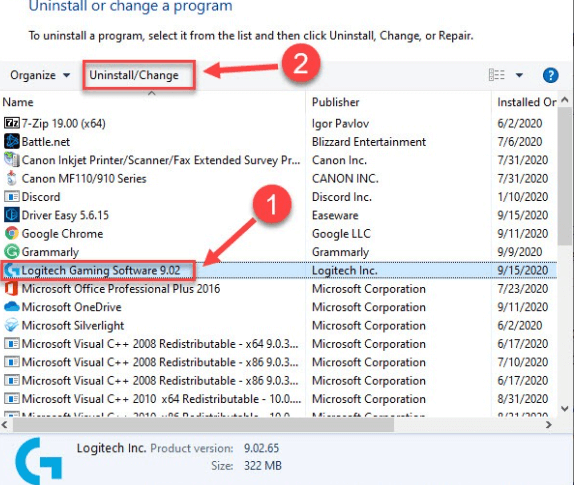This screenshot has height=485, width=574.
Task: Click the Google LLC publisher cell
Action: point(341,233)
